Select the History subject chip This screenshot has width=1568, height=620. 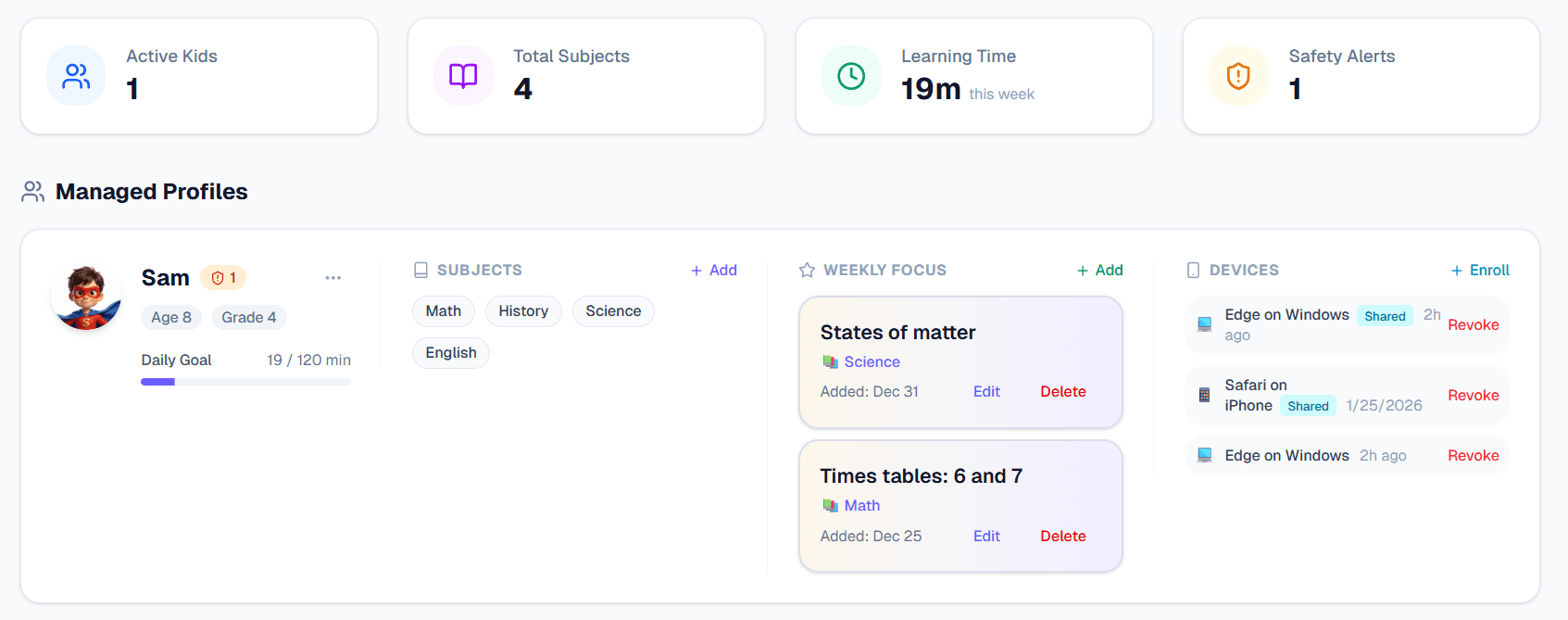point(523,311)
